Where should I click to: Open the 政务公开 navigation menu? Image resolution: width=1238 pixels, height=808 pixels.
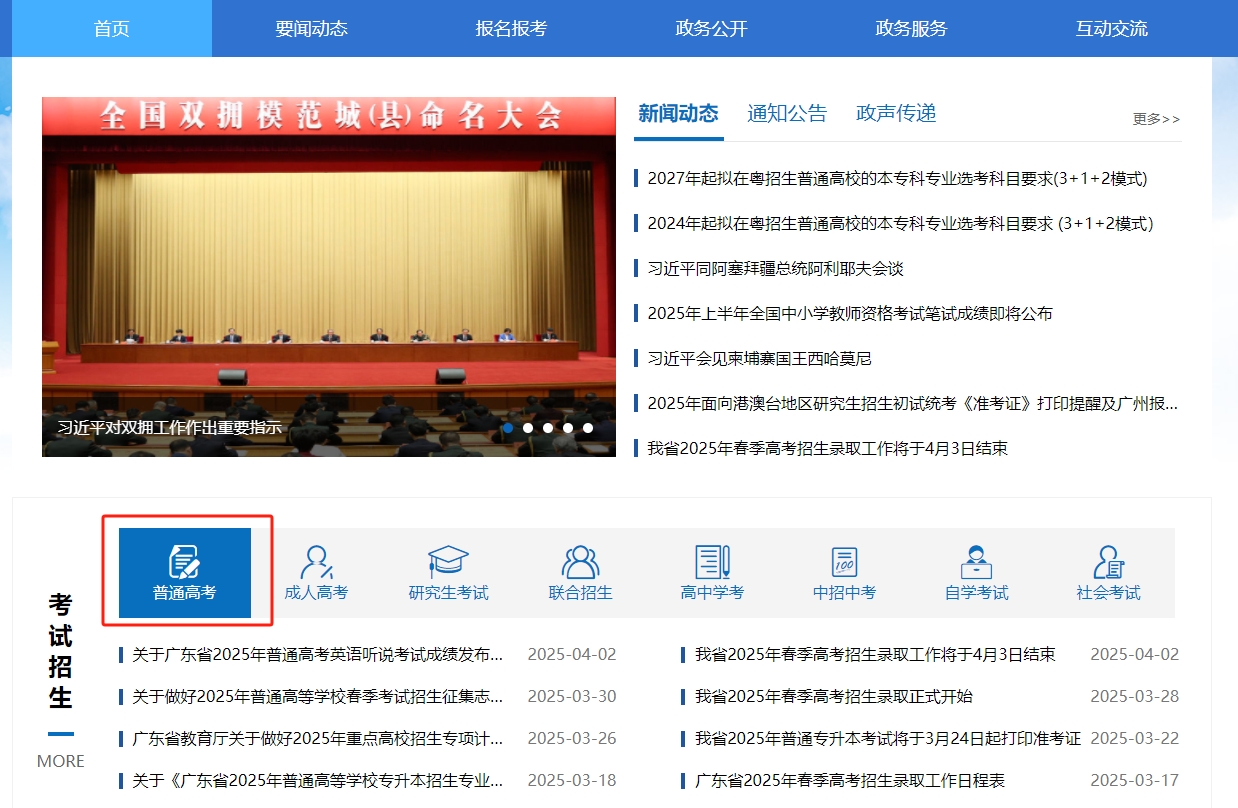coord(711,28)
